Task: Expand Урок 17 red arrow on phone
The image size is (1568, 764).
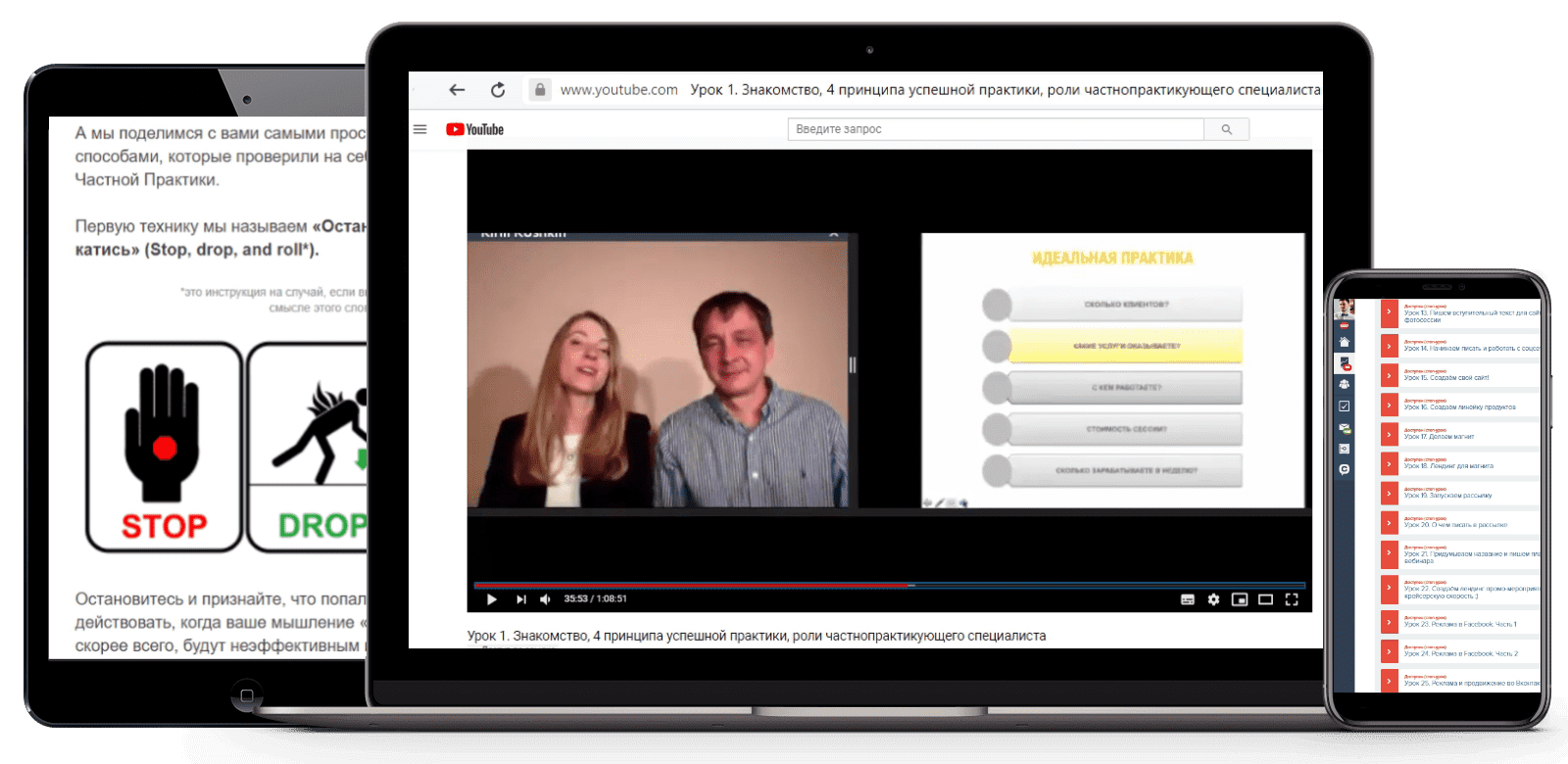Action: point(1389,434)
